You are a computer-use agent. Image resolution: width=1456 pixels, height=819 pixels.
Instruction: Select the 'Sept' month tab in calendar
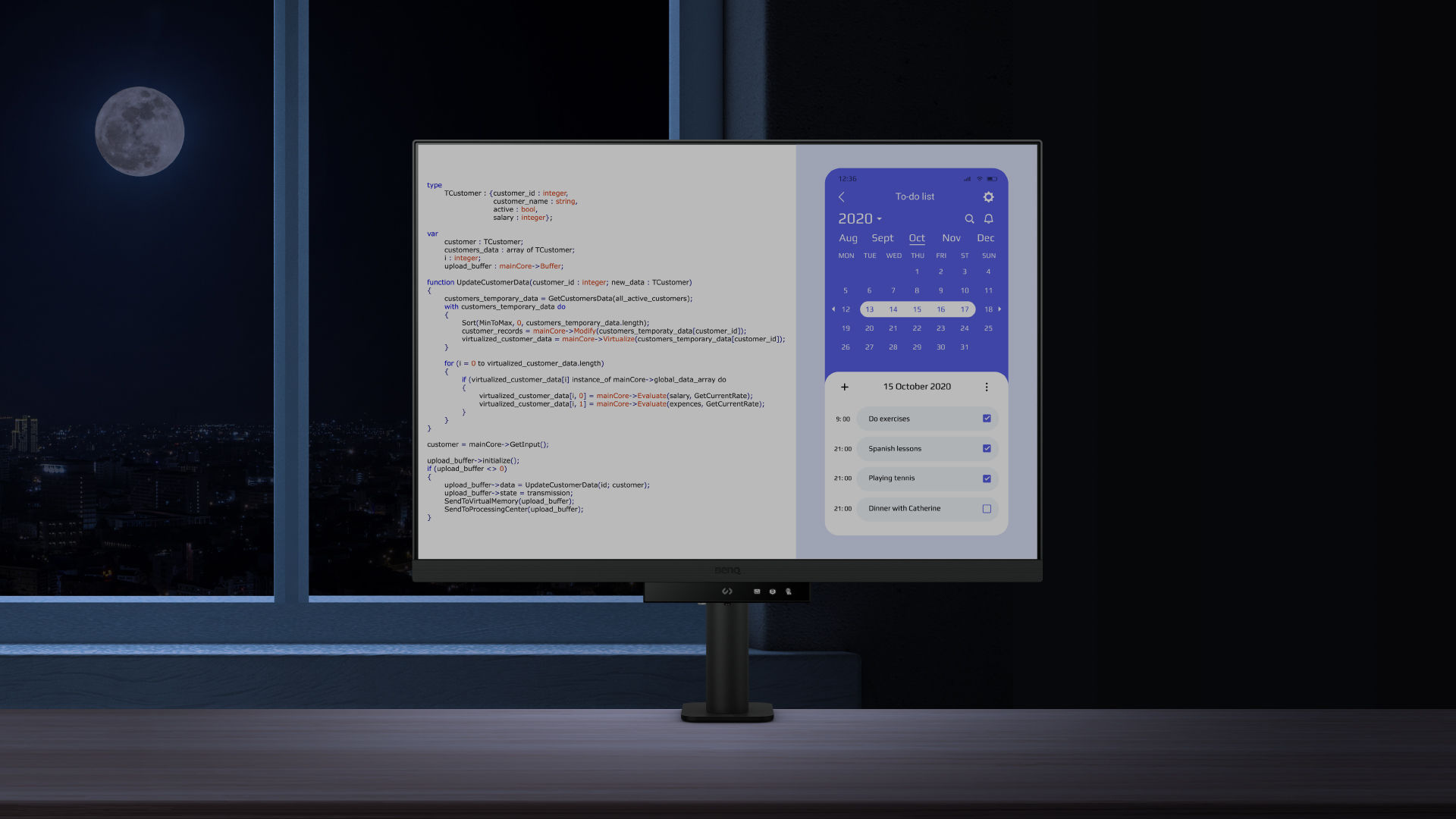point(882,237)
